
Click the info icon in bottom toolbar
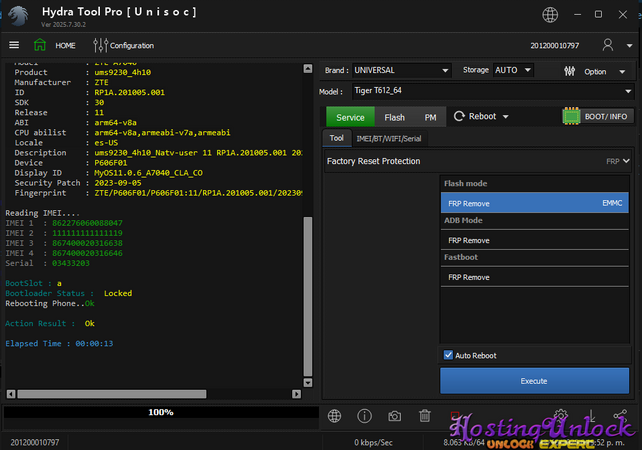pos(365,416)
